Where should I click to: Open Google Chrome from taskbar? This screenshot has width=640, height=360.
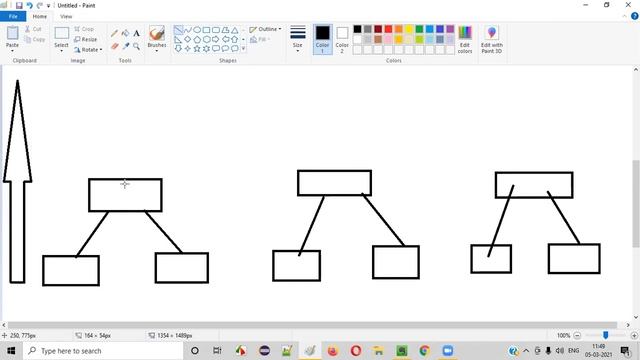(424, 351)
